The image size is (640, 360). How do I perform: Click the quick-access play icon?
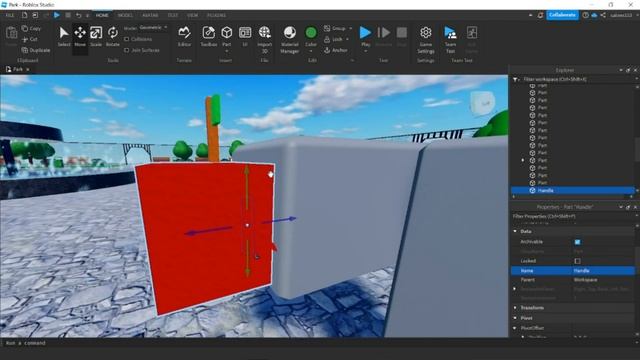pyautogui.click(x=57, y=15)
